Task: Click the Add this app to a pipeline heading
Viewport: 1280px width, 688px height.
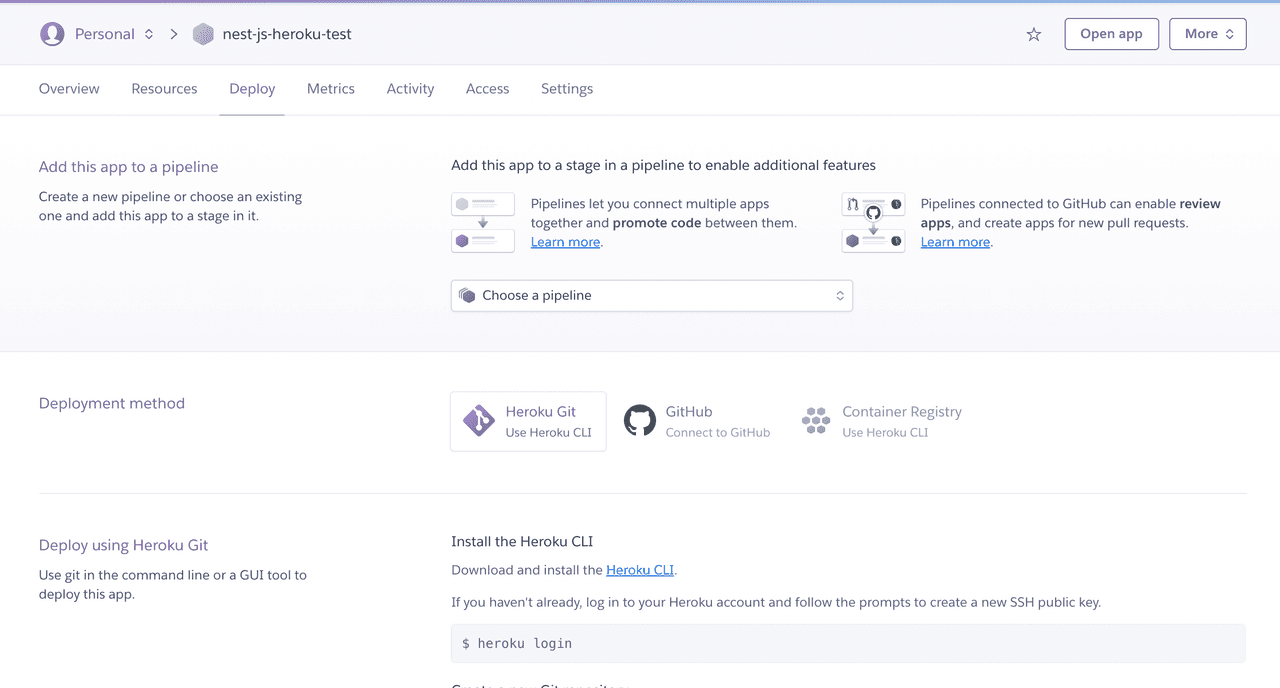Action: (x=128, y=167)
